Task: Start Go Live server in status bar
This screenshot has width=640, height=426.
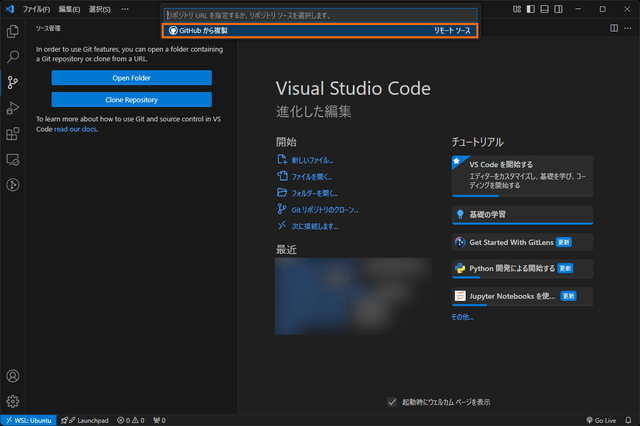Action: pos(601,420)
